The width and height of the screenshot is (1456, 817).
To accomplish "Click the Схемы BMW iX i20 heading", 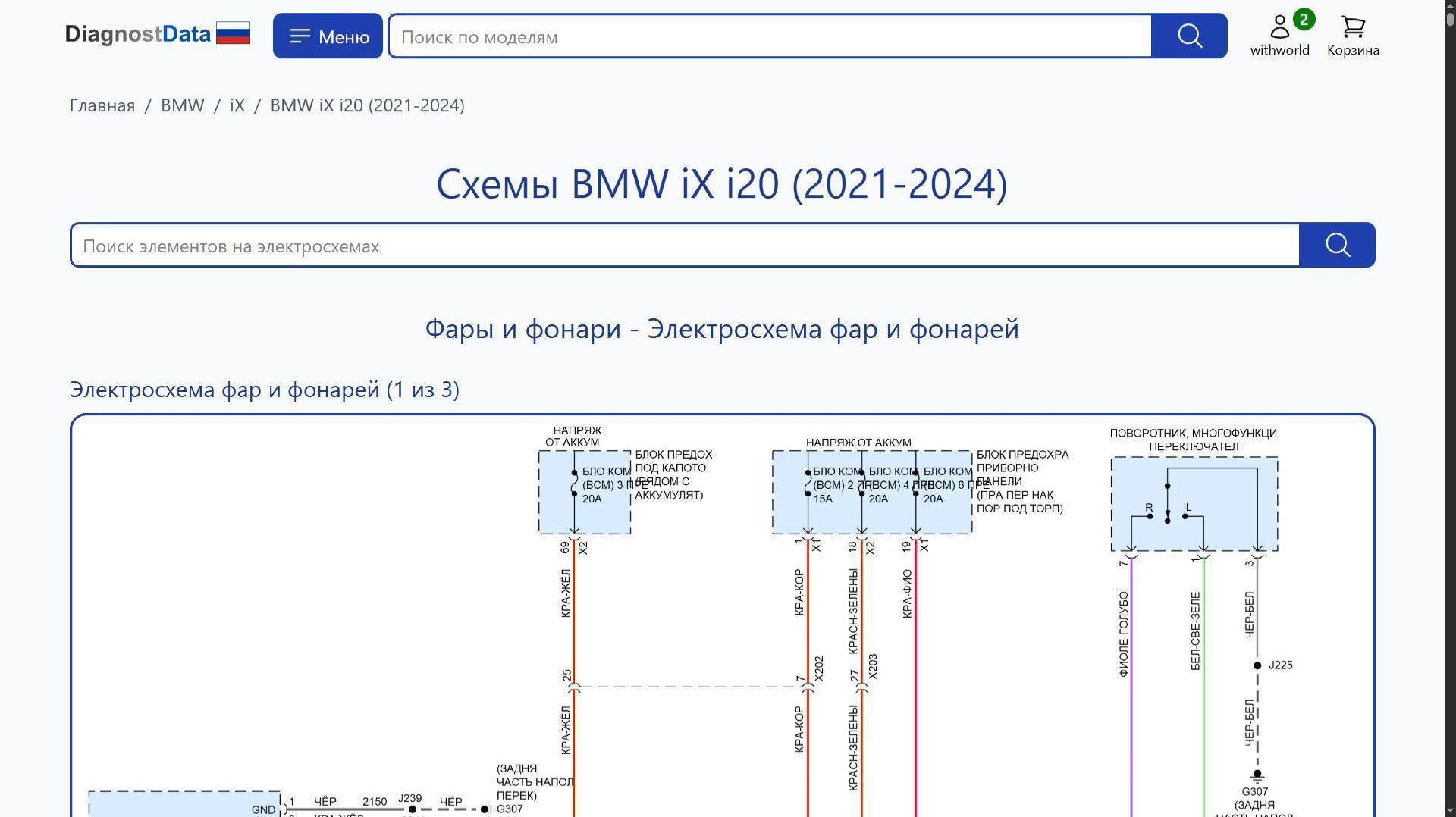I will 722,184.
